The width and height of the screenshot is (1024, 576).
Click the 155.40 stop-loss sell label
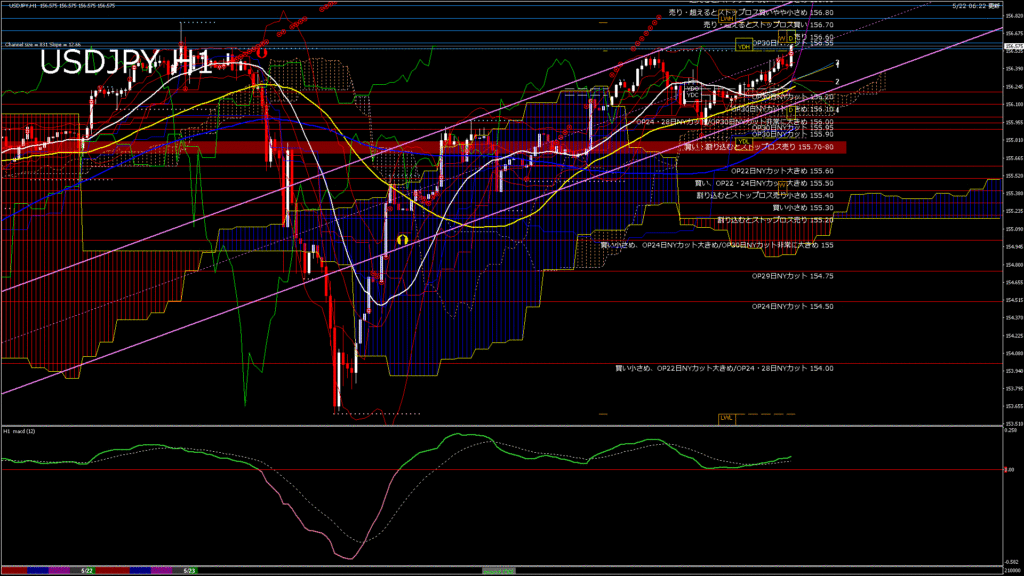765,195
